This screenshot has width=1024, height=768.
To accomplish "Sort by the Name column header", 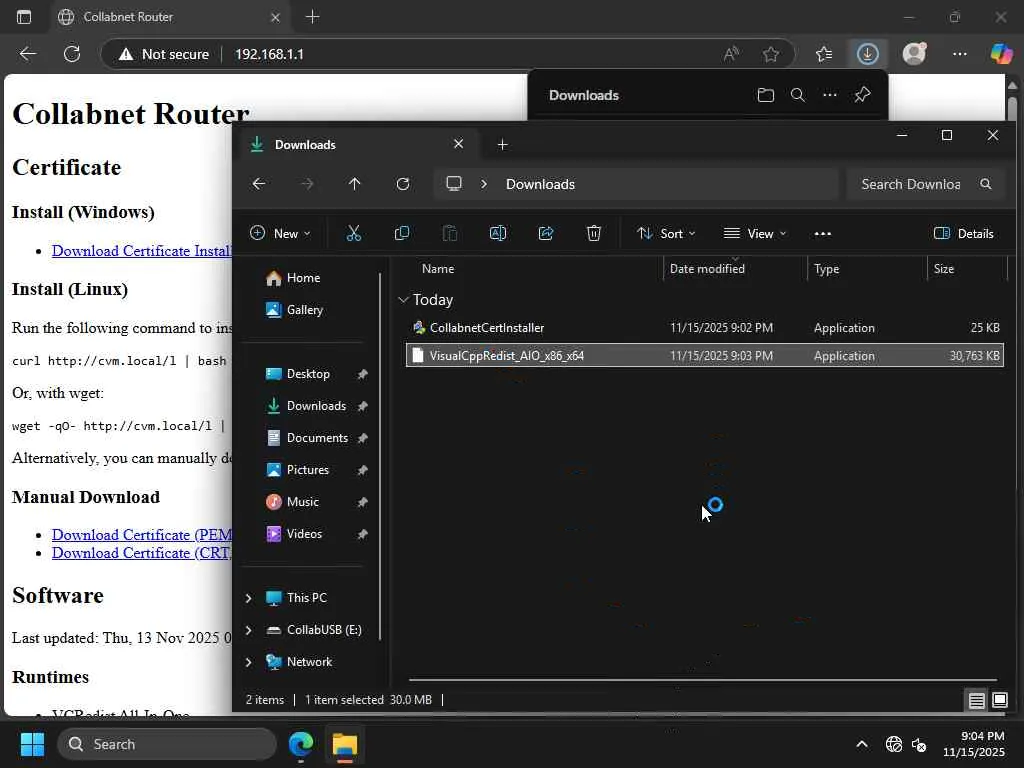I will tap(438, 269).
